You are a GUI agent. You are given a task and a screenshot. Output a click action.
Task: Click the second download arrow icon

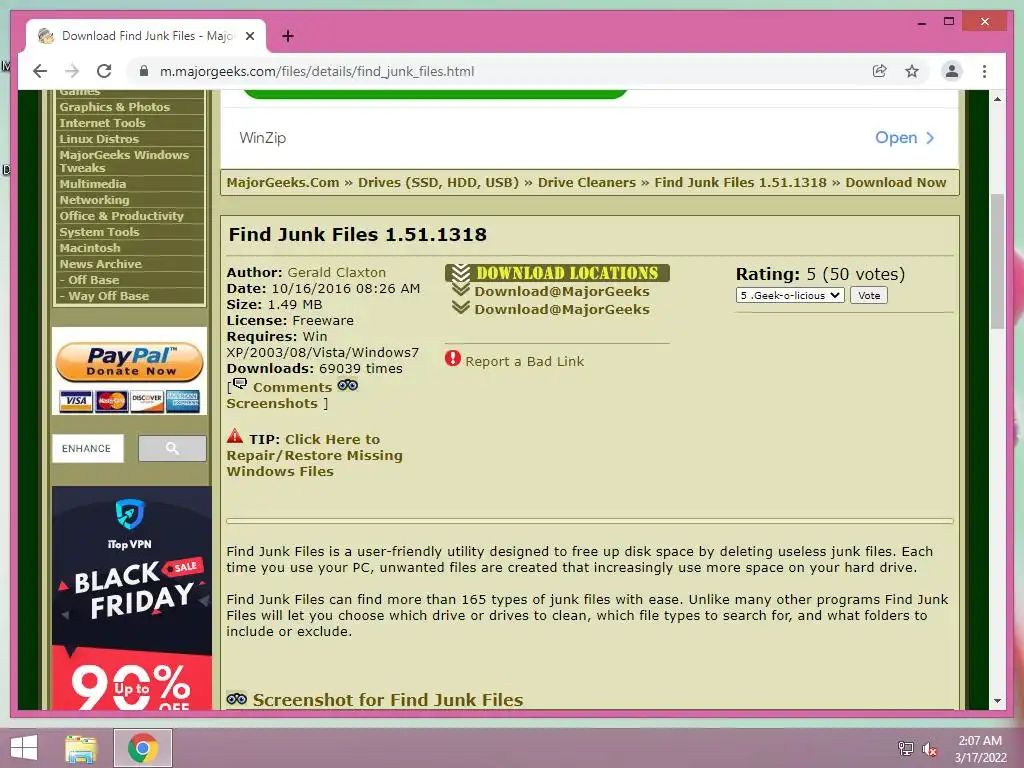coord(461,308)
